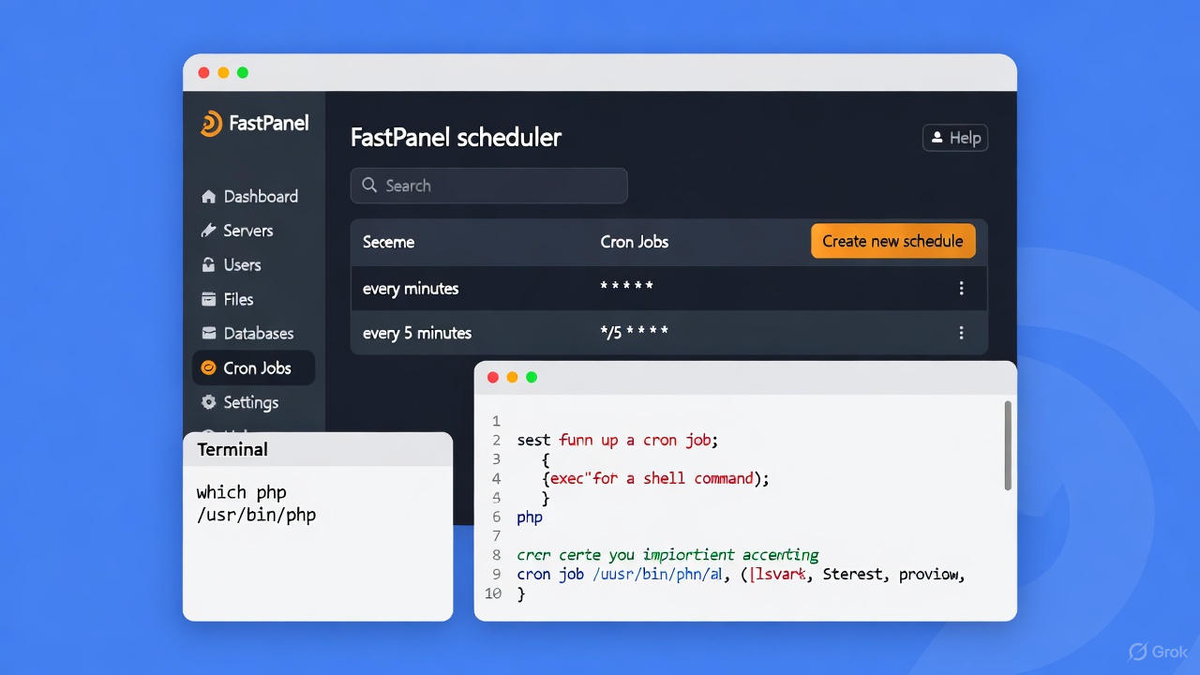Click the Cron Jobs orange icon

click(208, 368)
